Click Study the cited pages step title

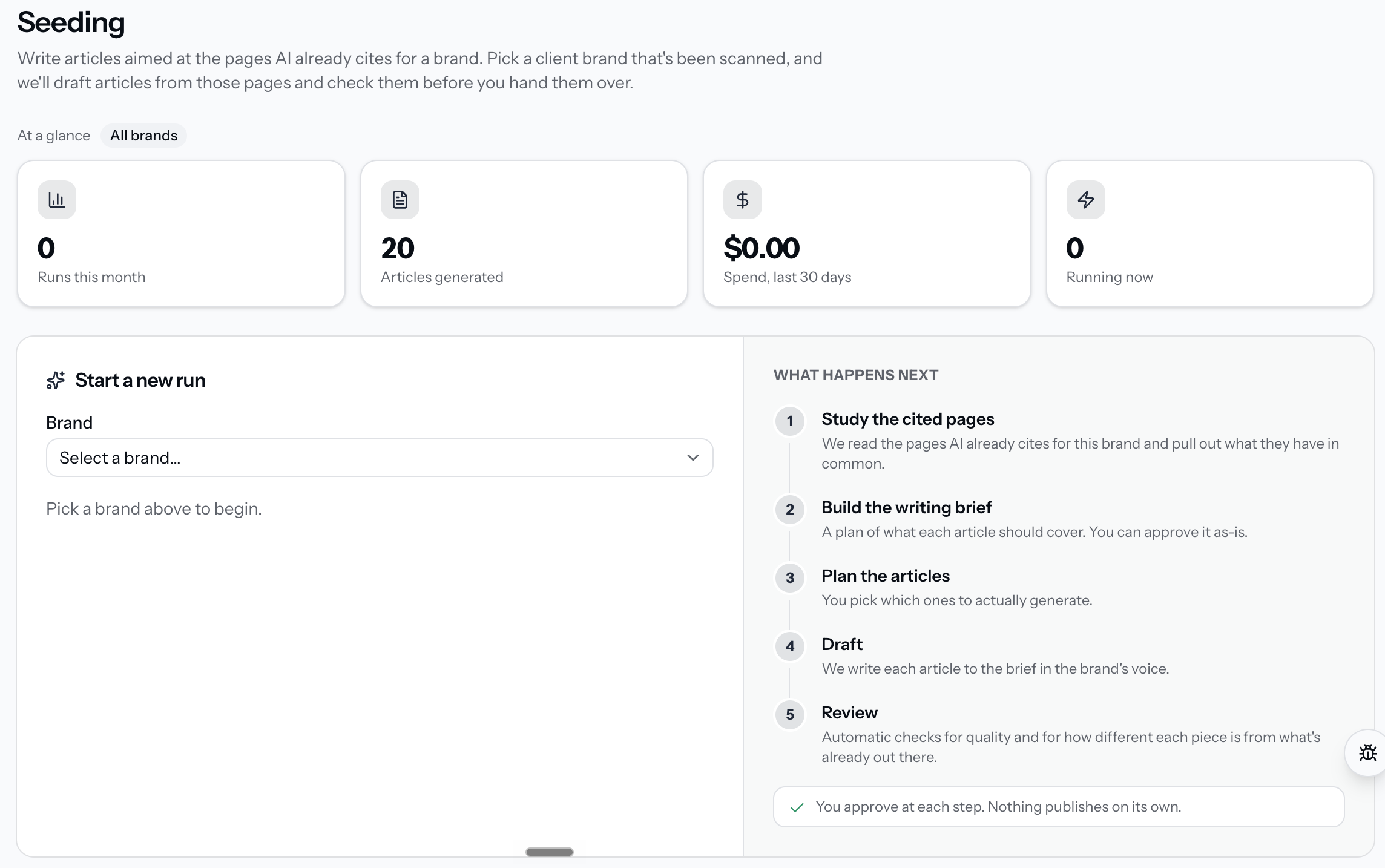(907, 419)
